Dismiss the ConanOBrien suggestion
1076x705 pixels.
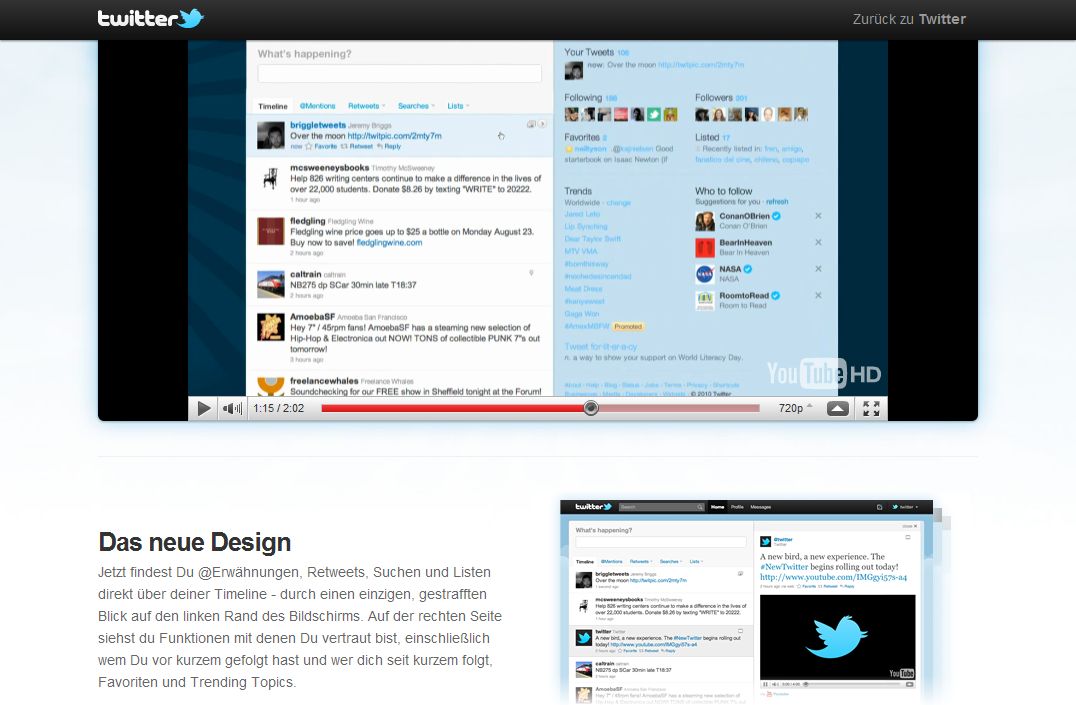point(818,216)
